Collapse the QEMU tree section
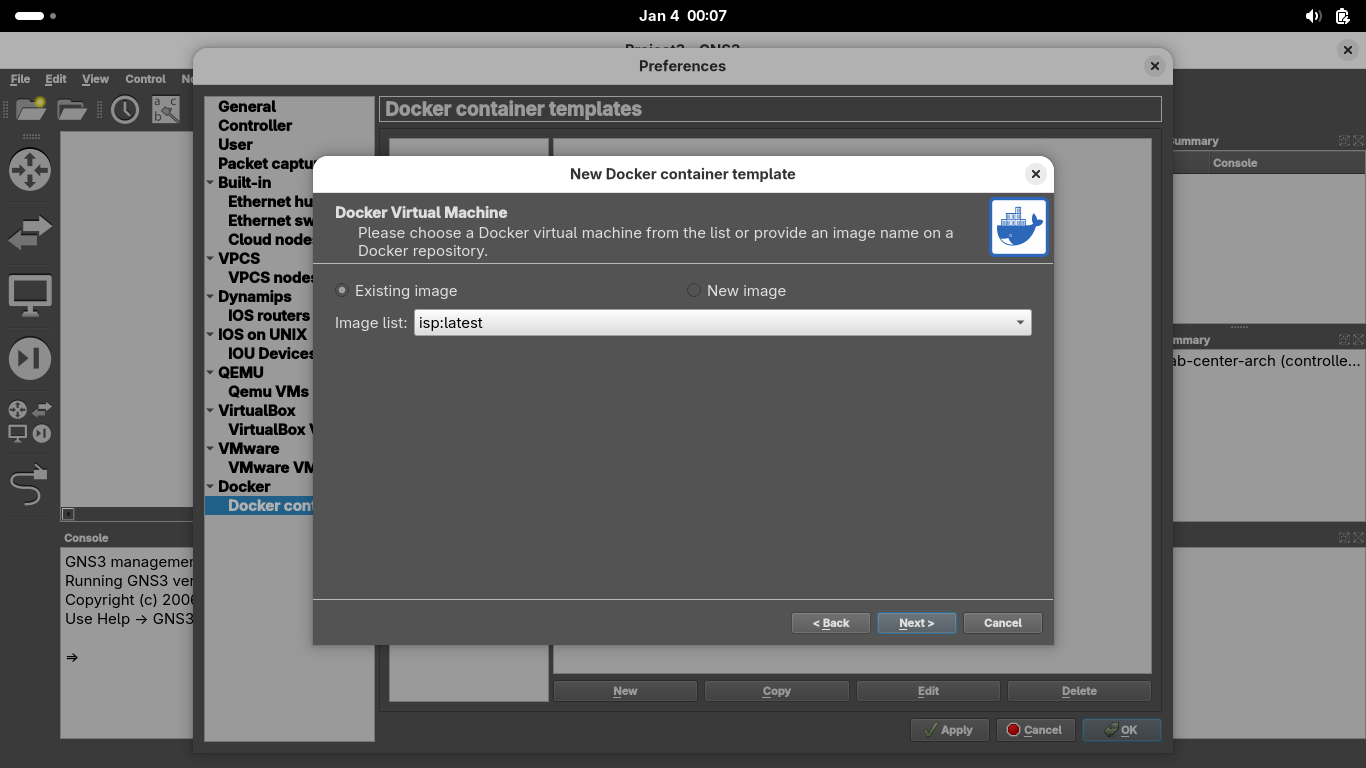The height and width of the screenshot is (768, 1366). click(x=210, y=373)
